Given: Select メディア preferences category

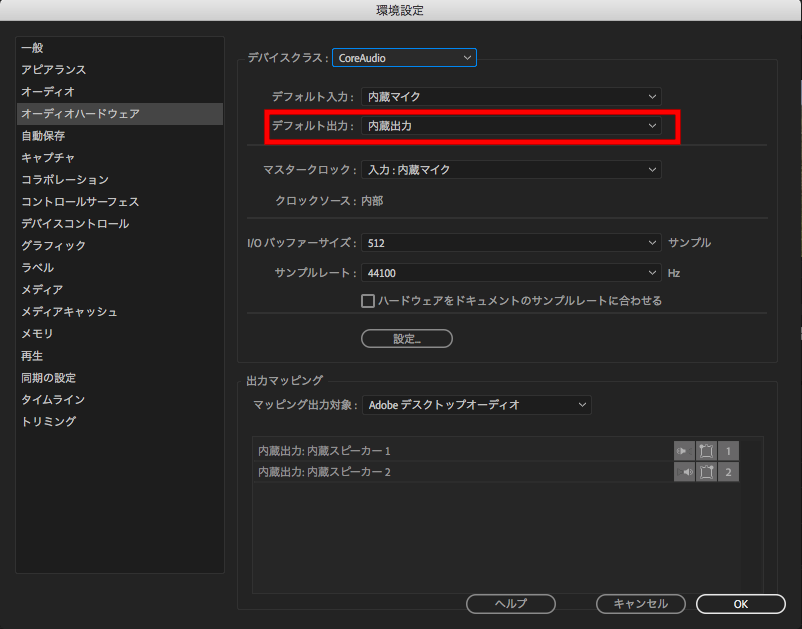Looking at the screenshot, I should click(120, 290).
